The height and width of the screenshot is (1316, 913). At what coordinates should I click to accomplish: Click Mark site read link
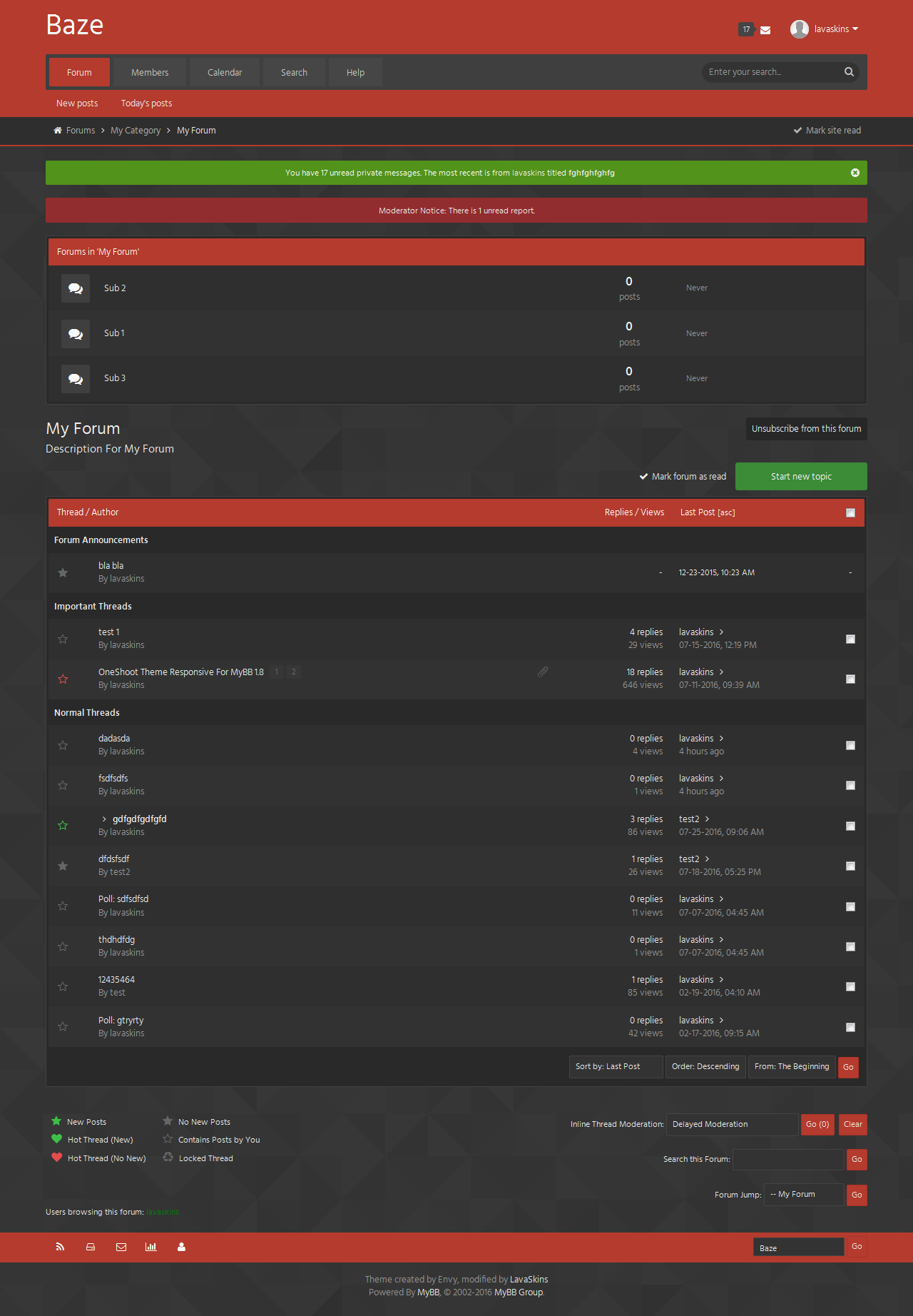[827, 131]
